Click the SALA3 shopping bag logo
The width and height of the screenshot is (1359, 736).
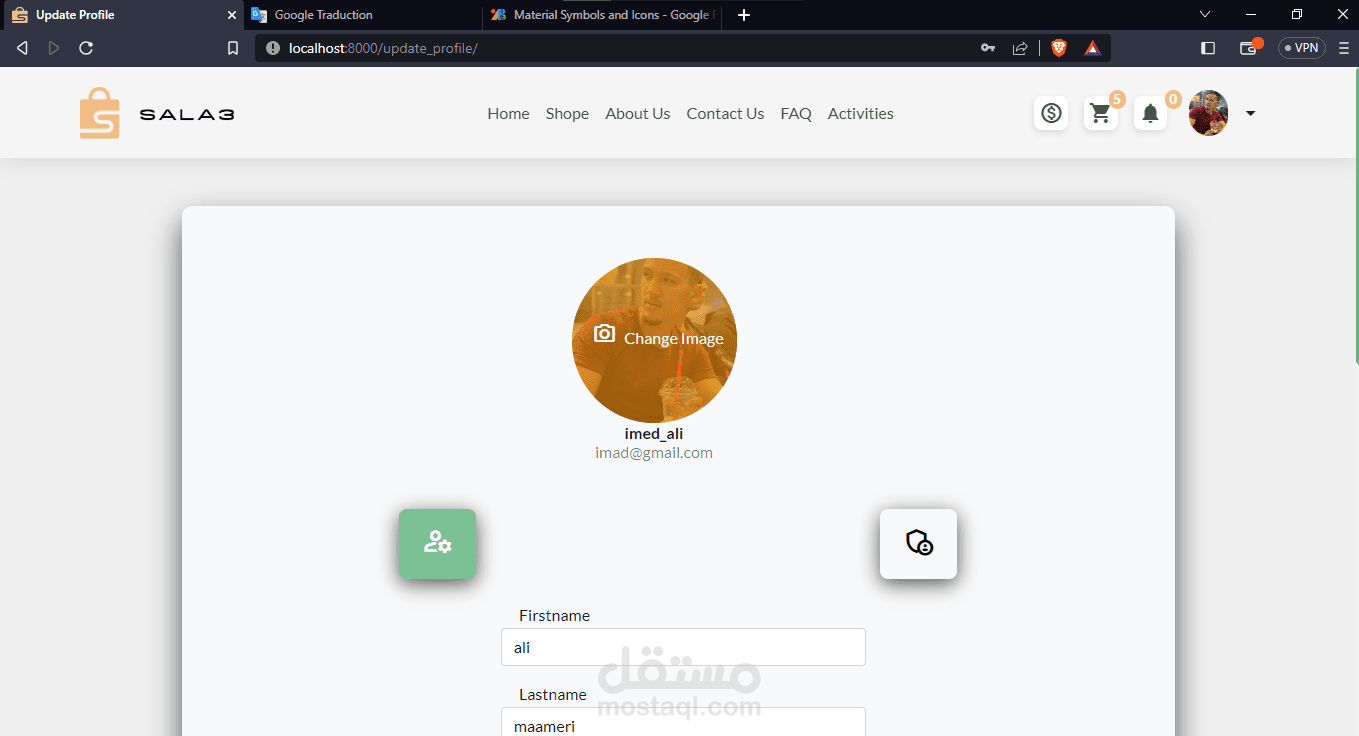tap(100, 113)
